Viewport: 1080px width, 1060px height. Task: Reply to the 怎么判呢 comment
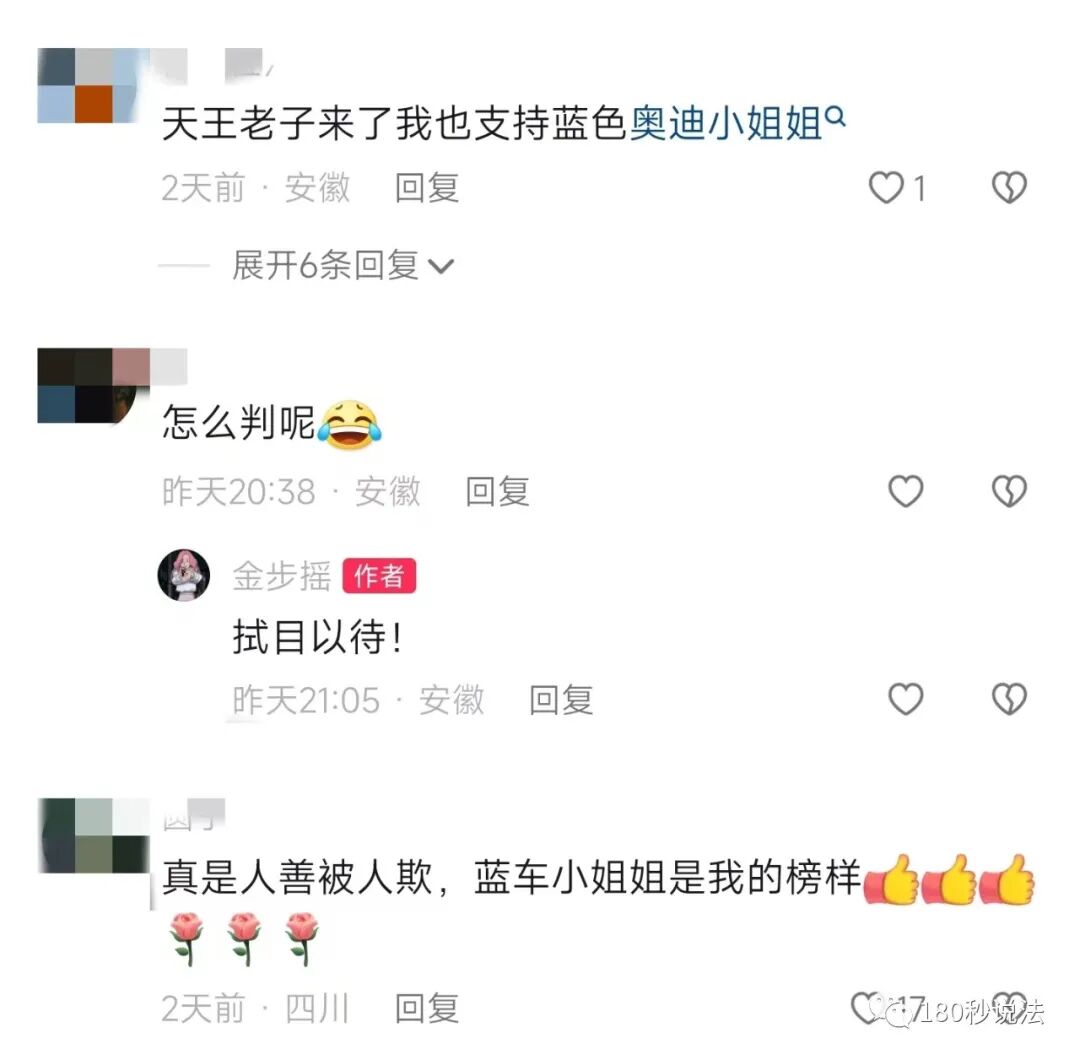[x=497, y=491]
